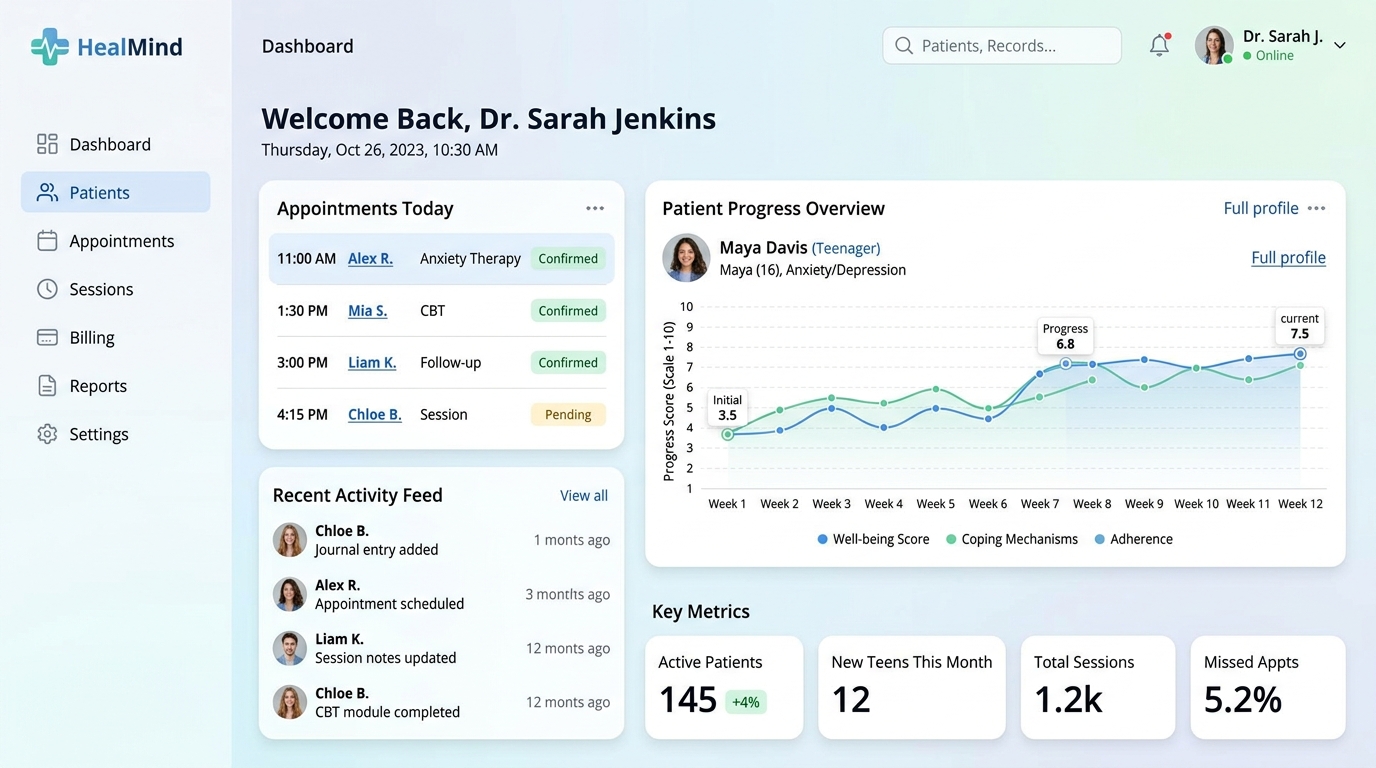Click Alex R. avatar in activity feed

(290, 594)
